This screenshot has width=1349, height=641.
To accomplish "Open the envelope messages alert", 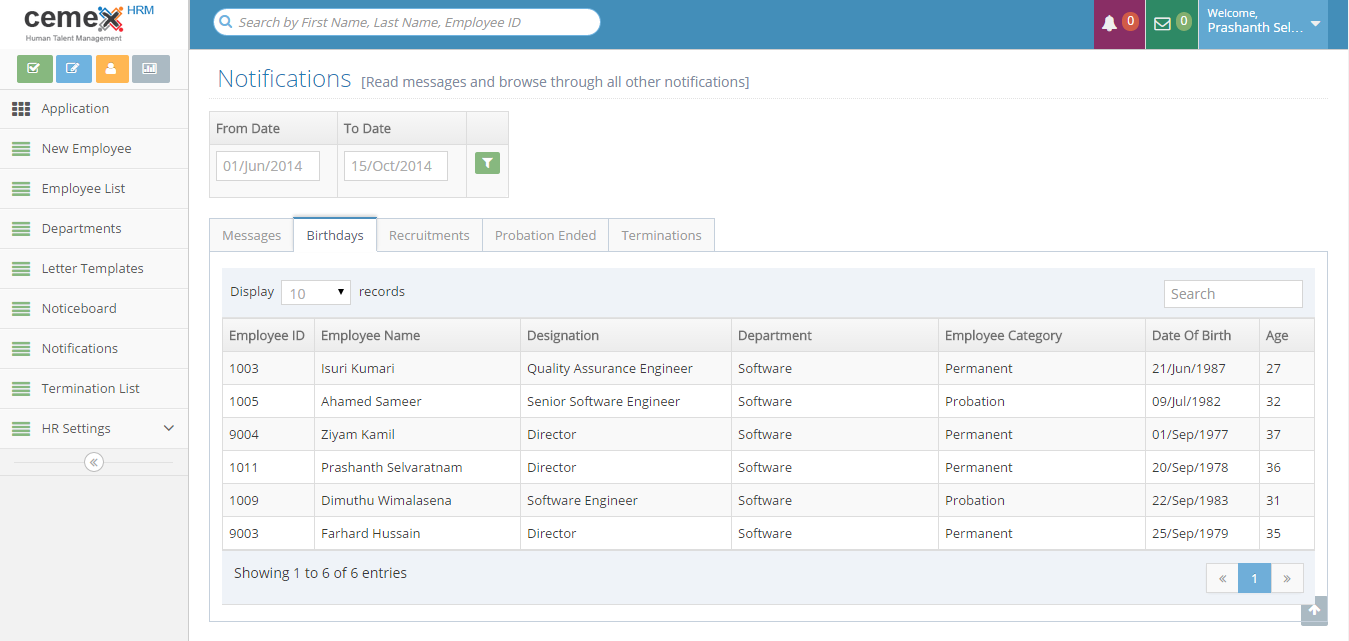I will (1172, 24).
